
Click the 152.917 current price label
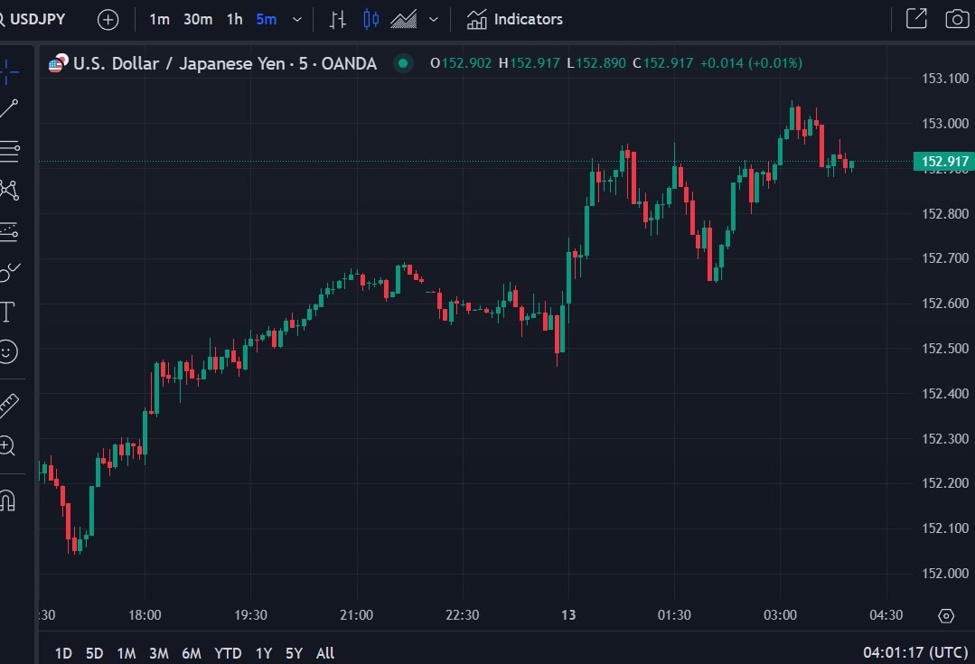tap(943, 161)
